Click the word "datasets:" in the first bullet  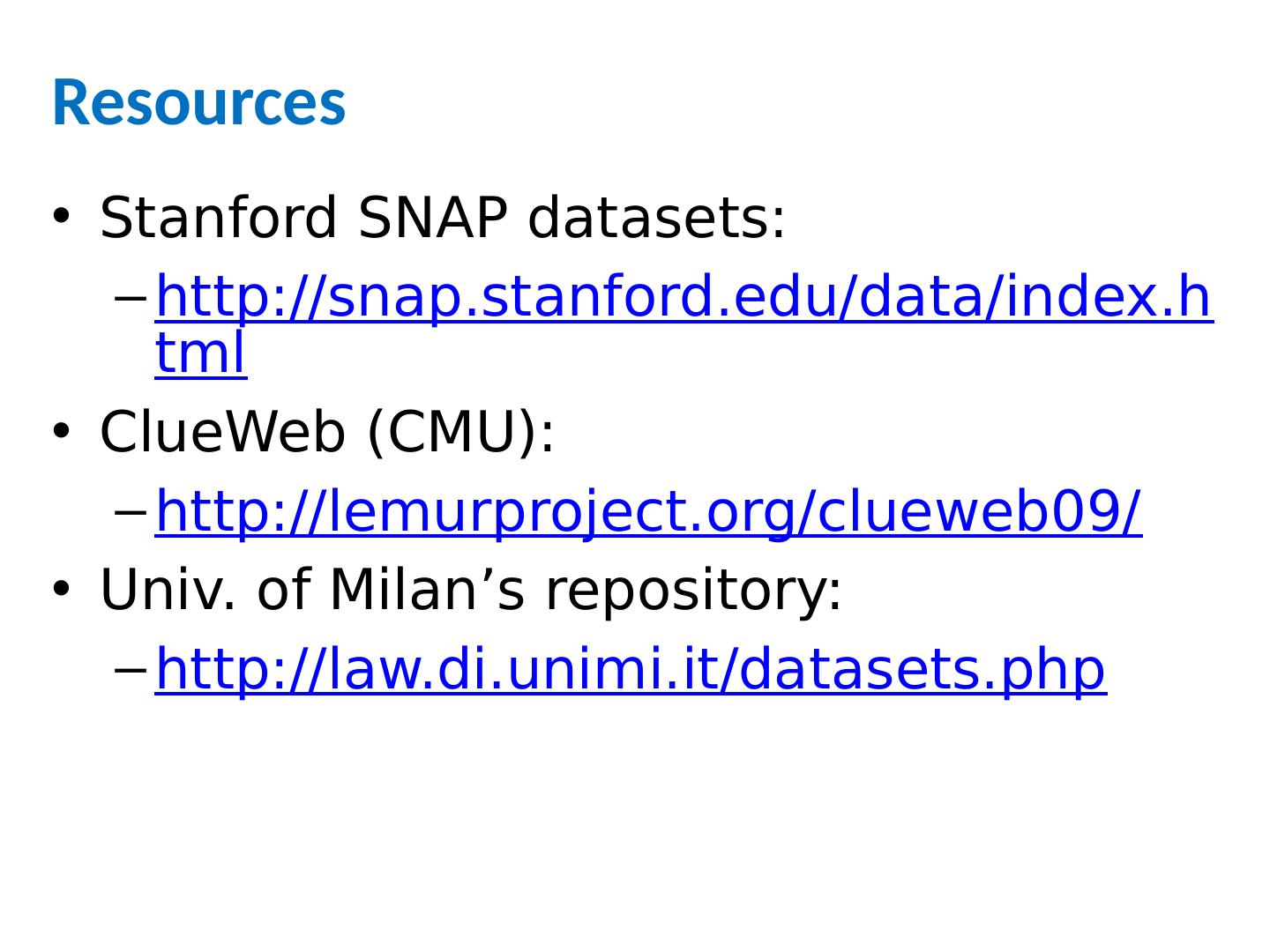655,218
